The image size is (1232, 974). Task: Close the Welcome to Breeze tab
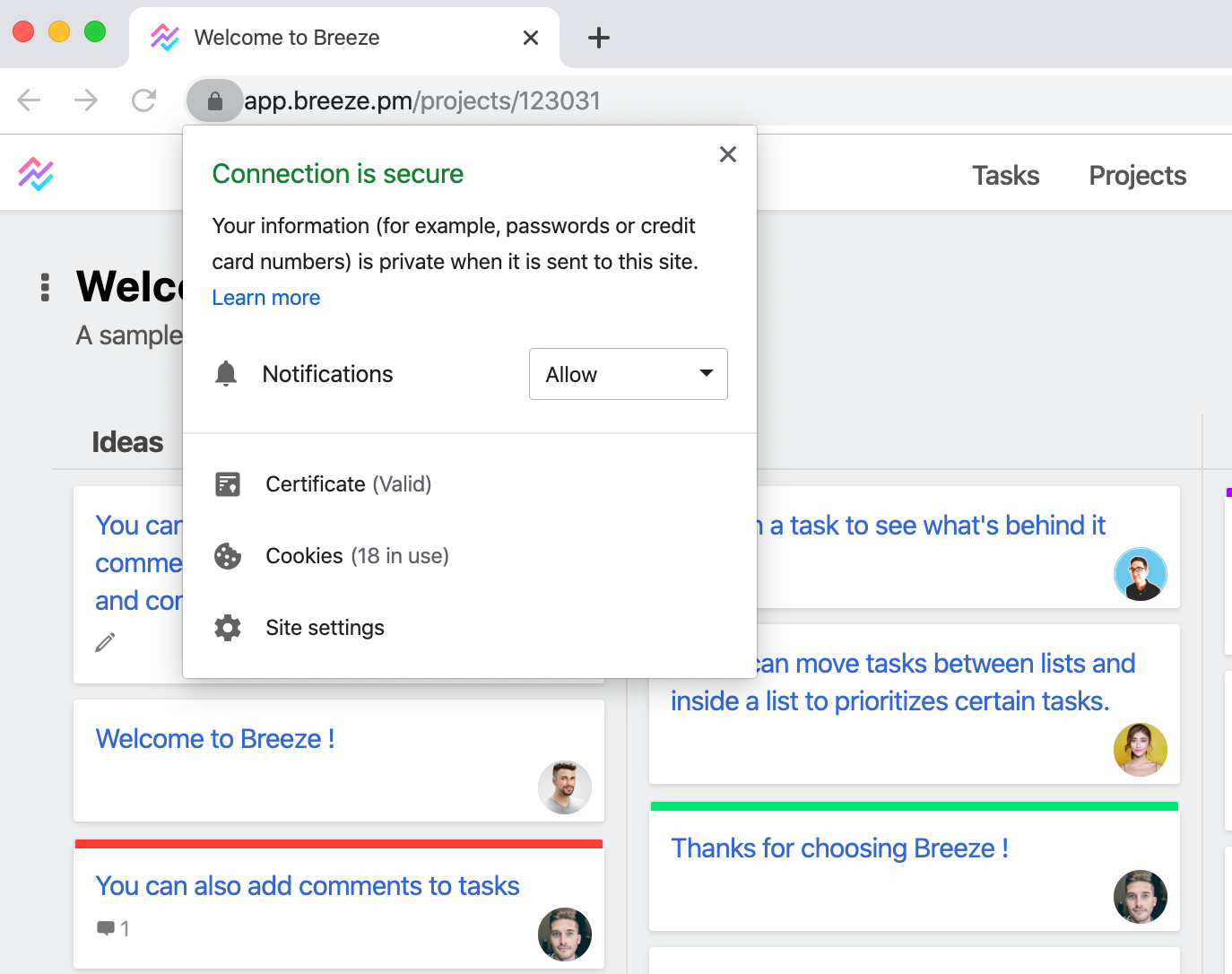tap(531, 38)
